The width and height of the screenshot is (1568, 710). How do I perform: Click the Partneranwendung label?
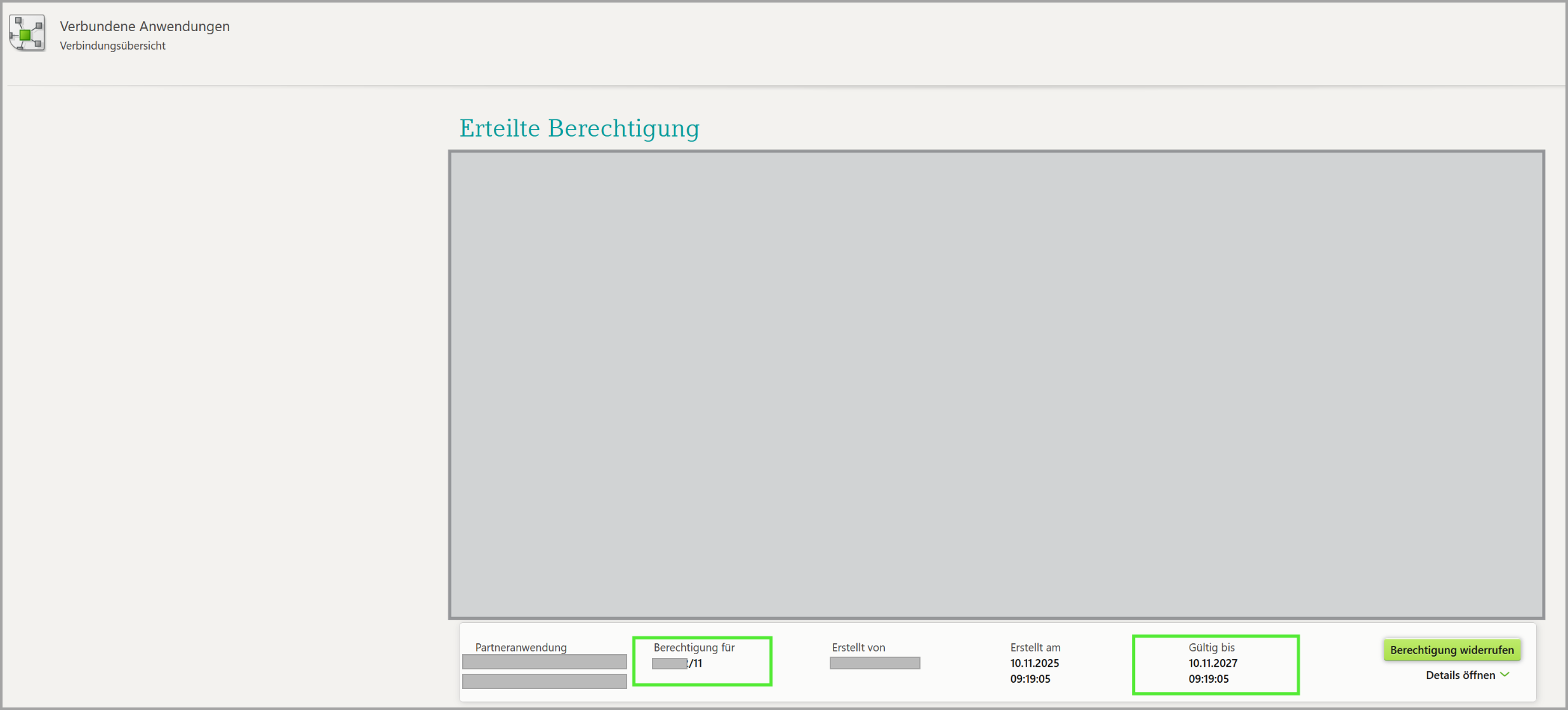(521, 647)
